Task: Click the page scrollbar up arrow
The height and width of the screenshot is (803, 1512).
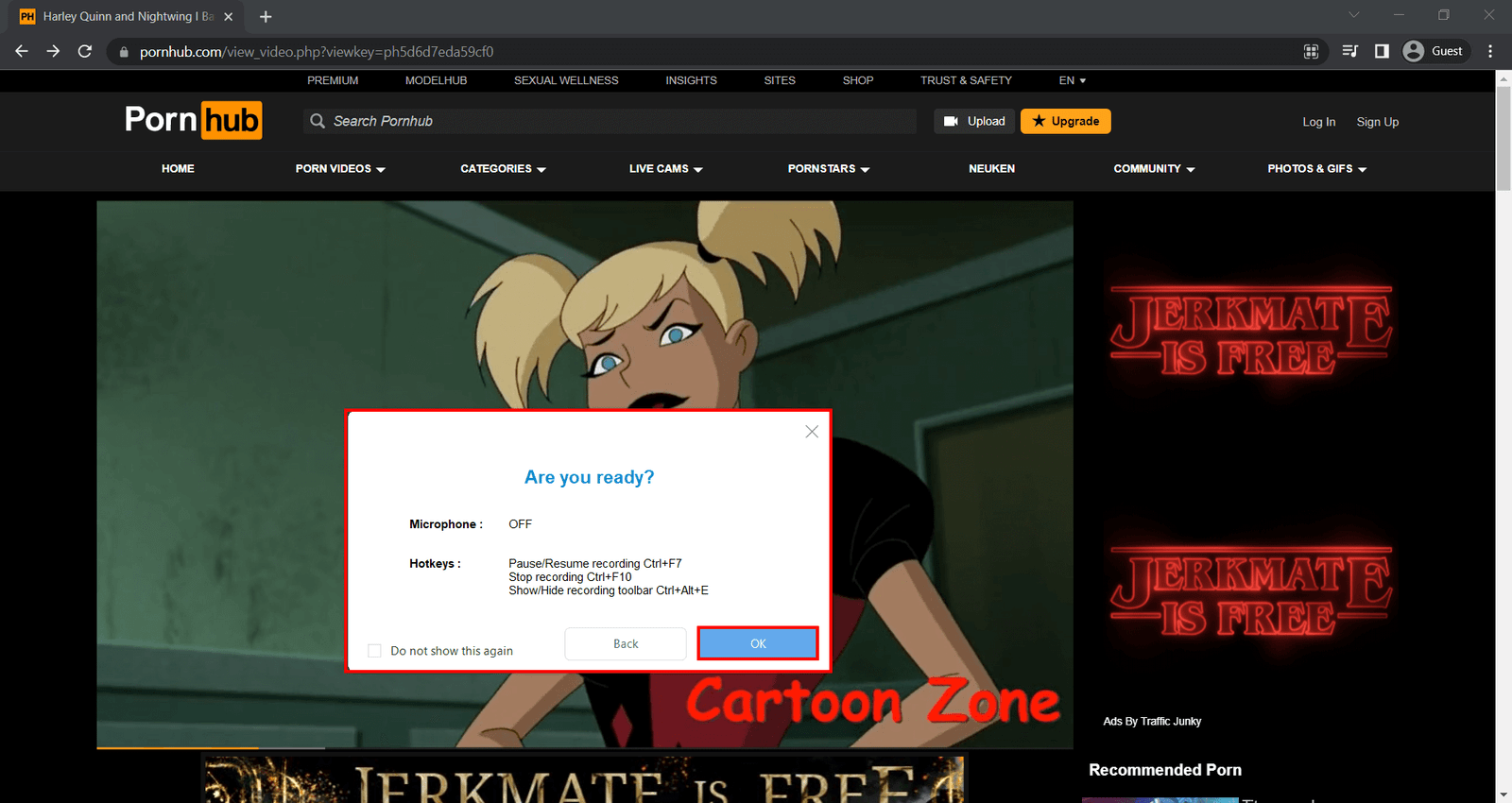Action: (1503, 78)
